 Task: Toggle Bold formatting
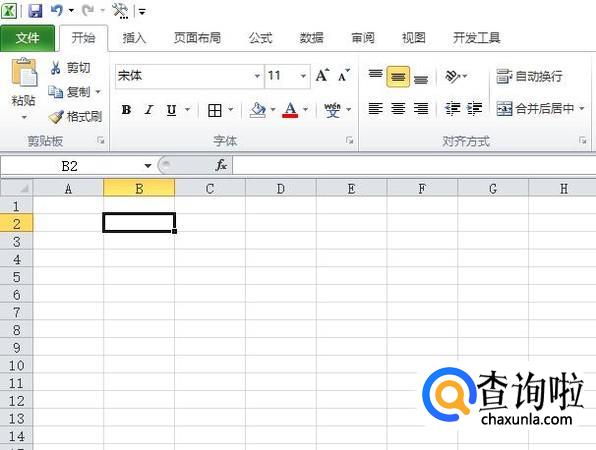126,110
